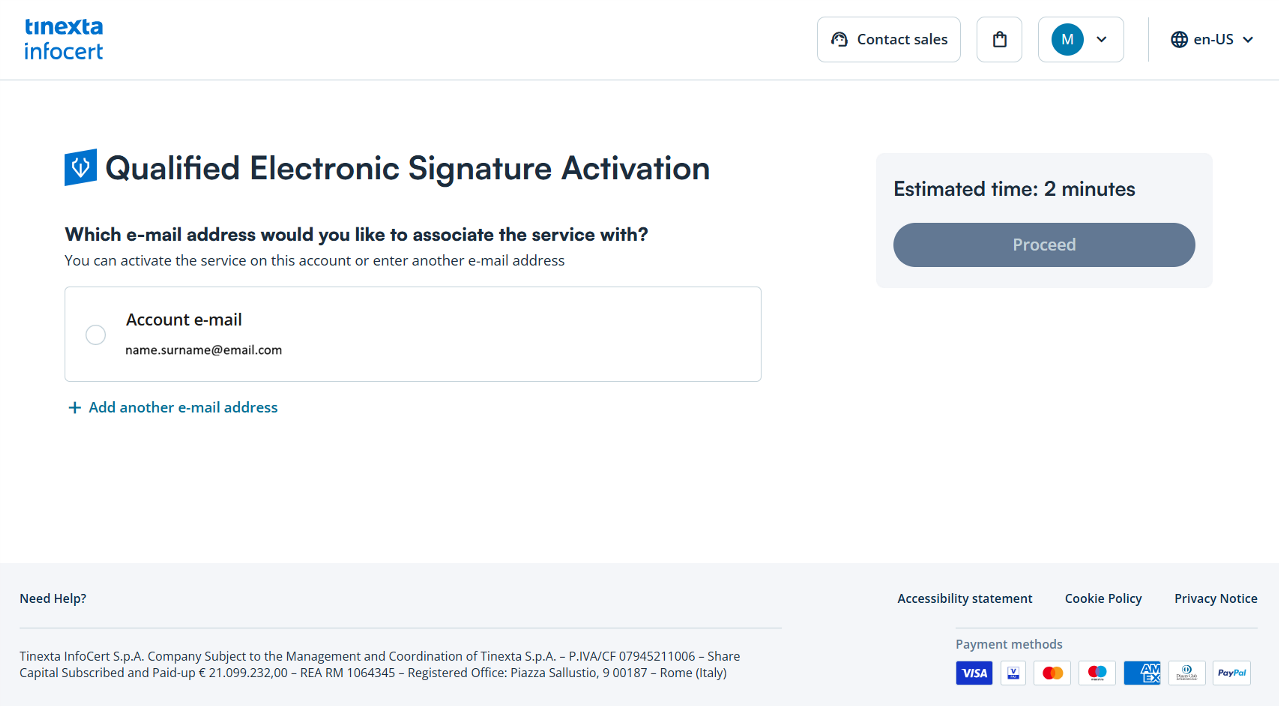Click the American Express payment icon

coord(1142,673)
